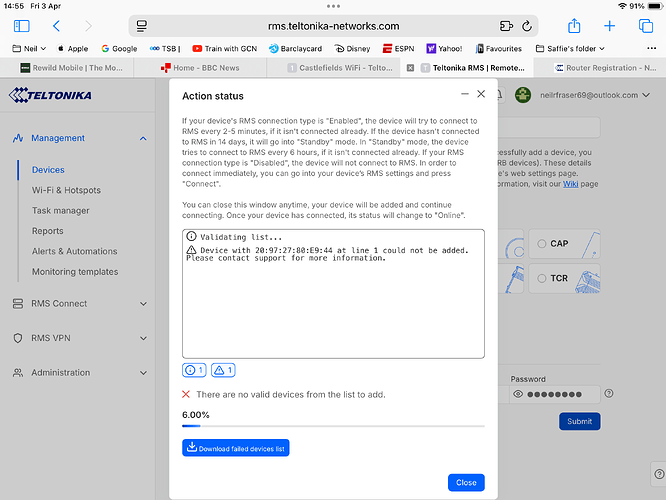Open Disney bookmark
The height and width of the screenshot is (500, 666).
coord(352,48)
